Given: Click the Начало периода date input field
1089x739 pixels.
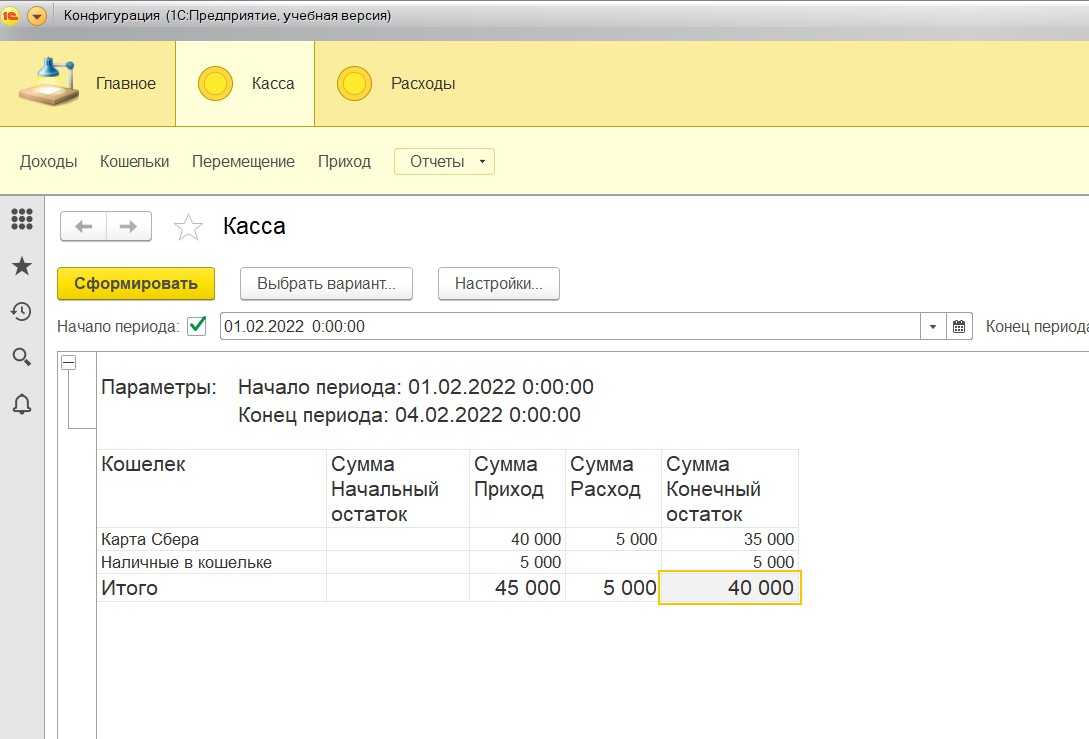Looking at the screenshot, I should pyautogui.click(x=570, y=327).
